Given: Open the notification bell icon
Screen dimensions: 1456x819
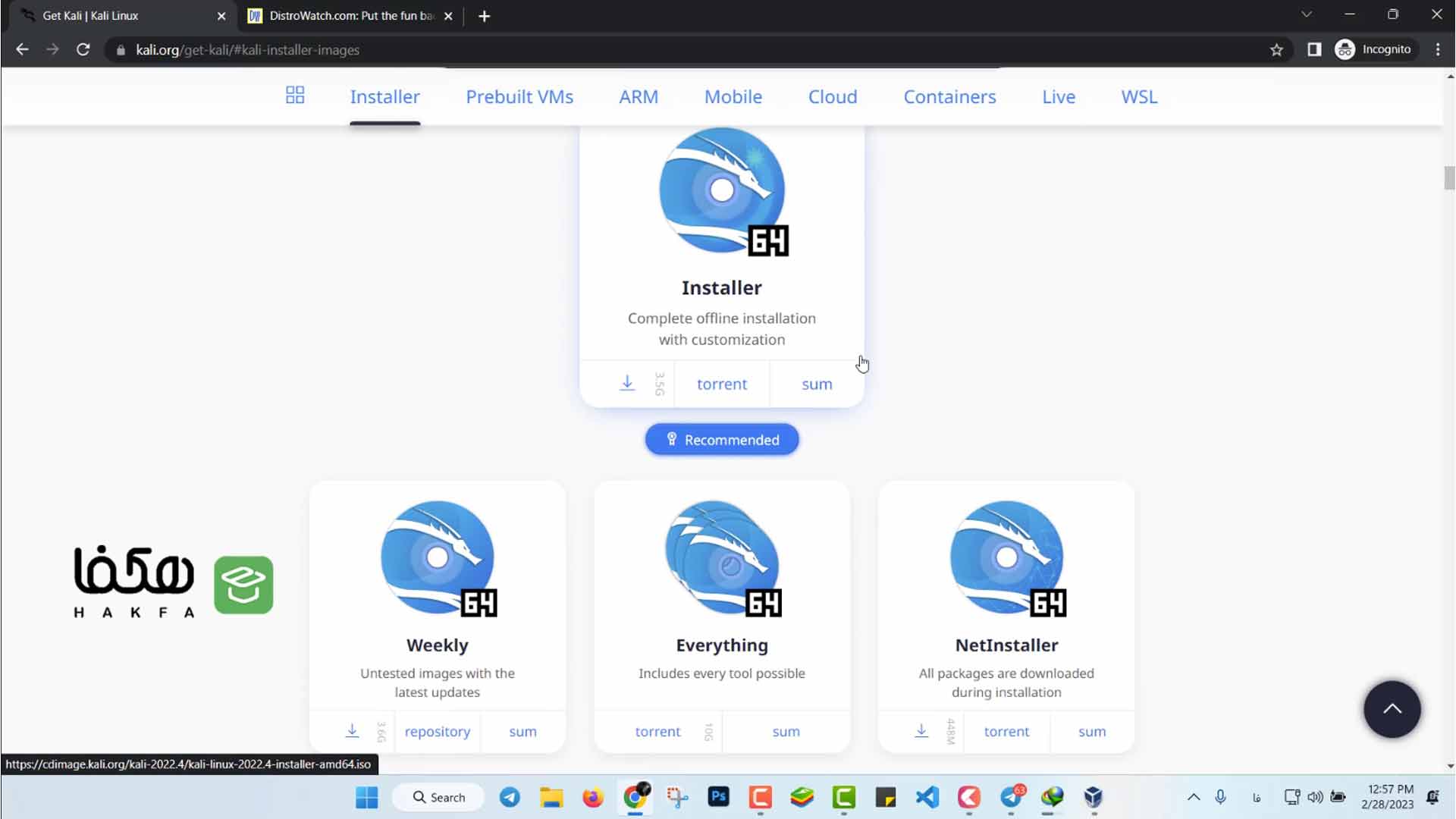Looking at the screenshot, I should point(1432,797).
